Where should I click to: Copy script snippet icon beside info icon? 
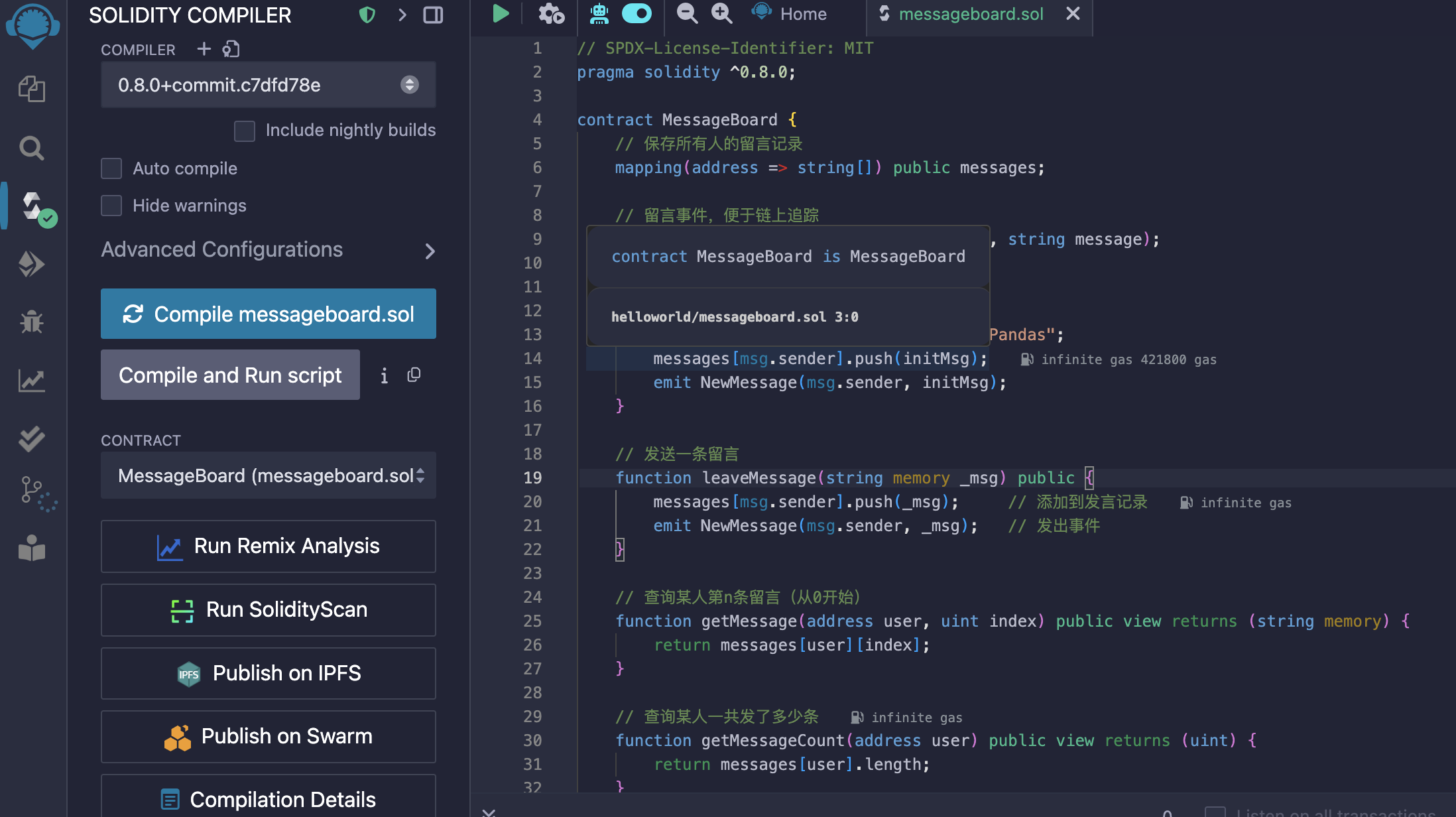click(414, 375)
